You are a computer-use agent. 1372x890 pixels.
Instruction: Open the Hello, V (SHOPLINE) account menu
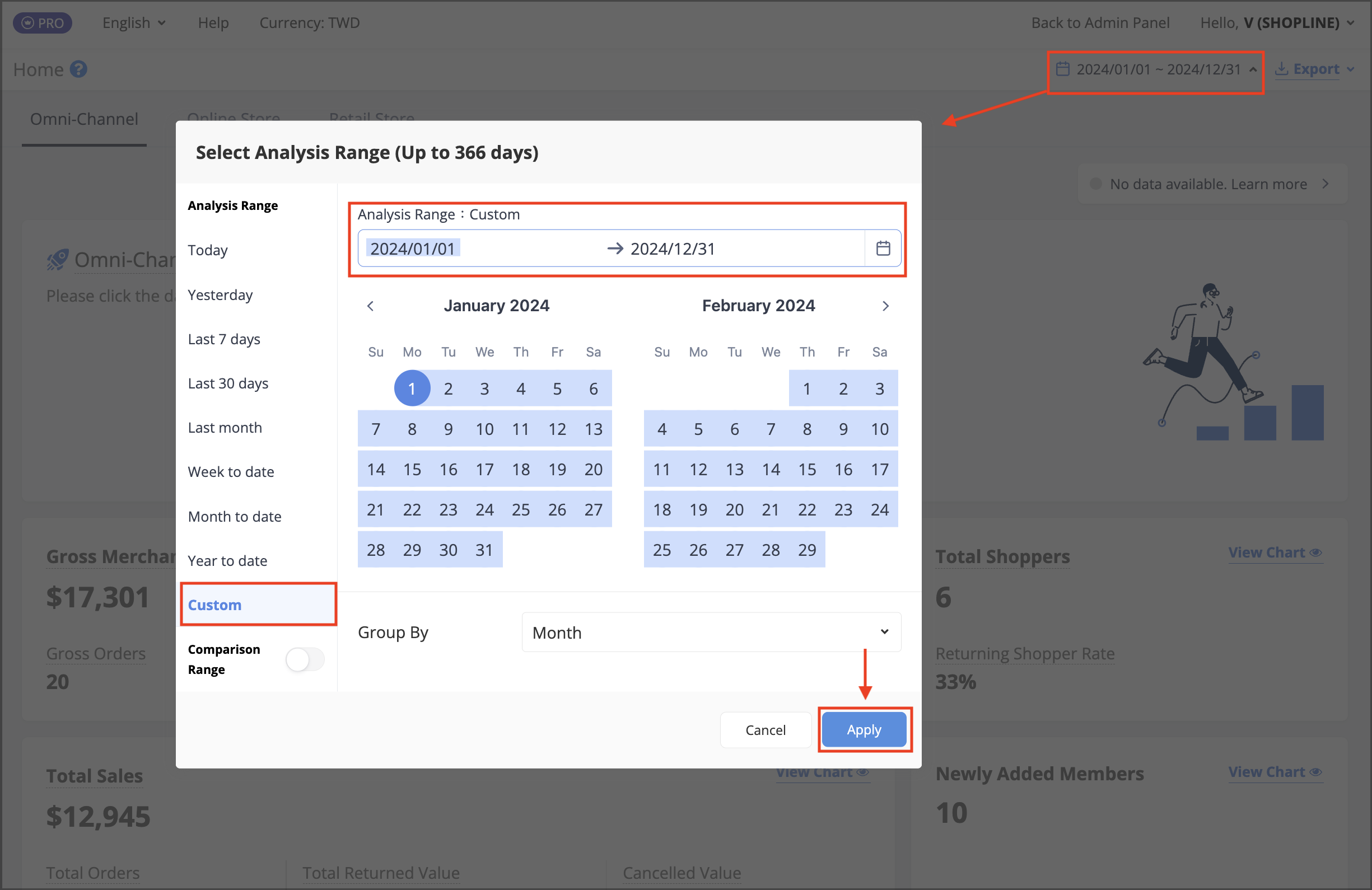point(1276,22)
